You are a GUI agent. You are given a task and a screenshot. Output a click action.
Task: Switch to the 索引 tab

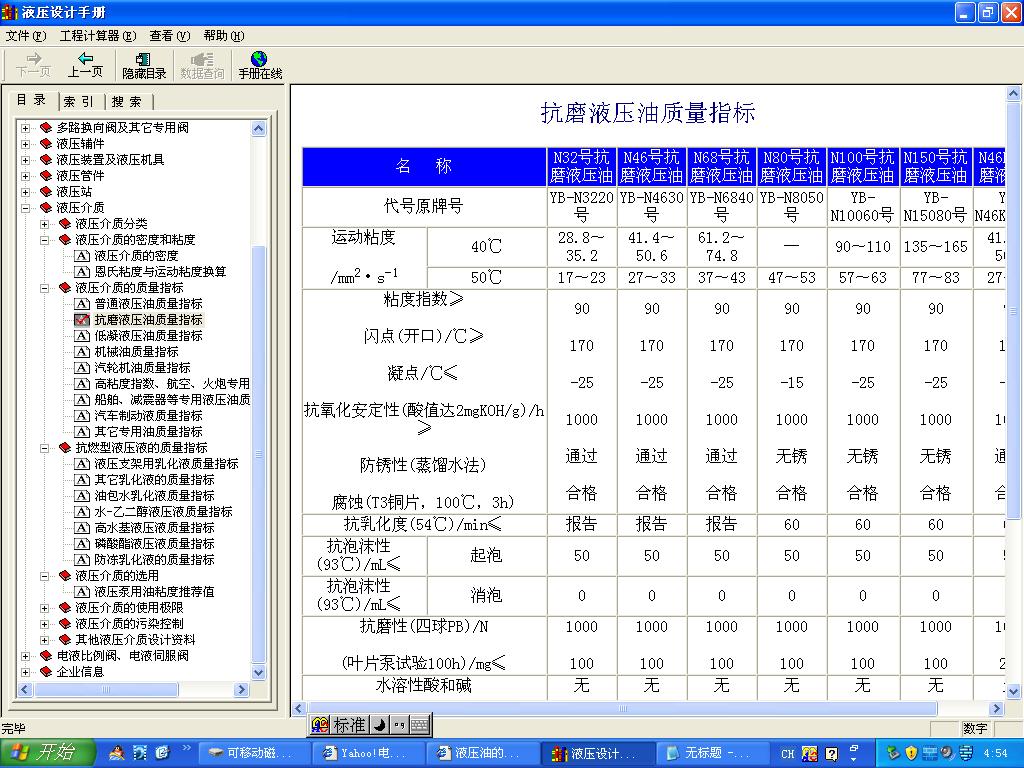(x=79, y=102)
